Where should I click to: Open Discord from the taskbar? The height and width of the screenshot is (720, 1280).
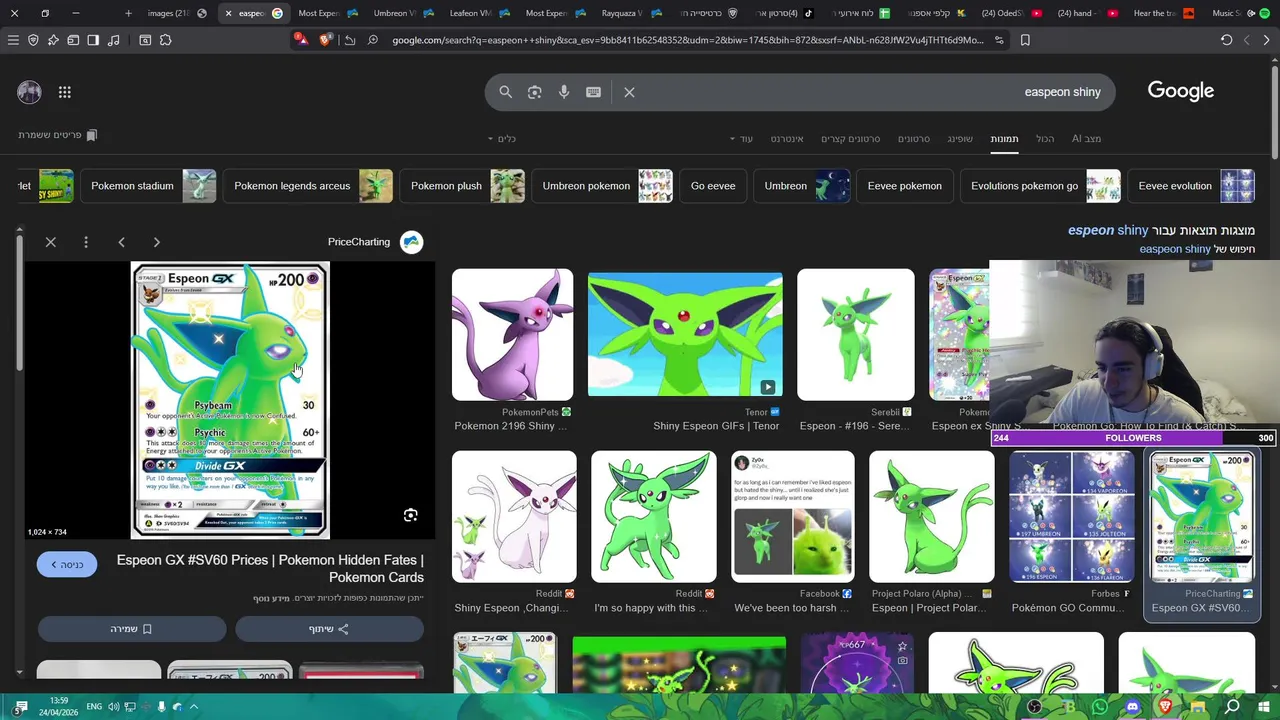pyautogui.click(x=1132, y=707)
